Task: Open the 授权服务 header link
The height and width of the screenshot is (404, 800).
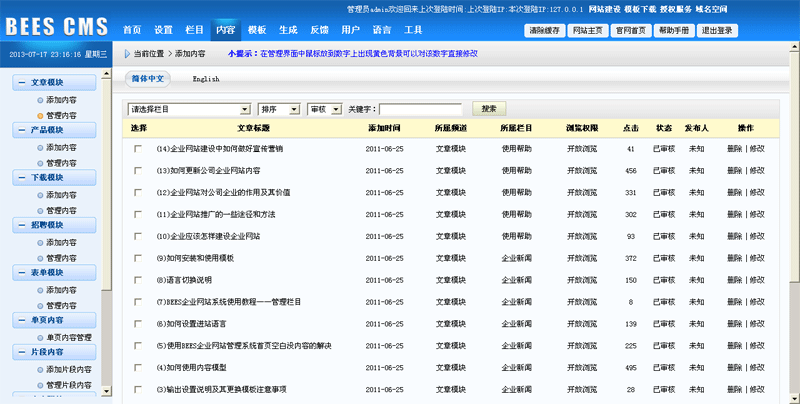Action: [x=676, y=9]
